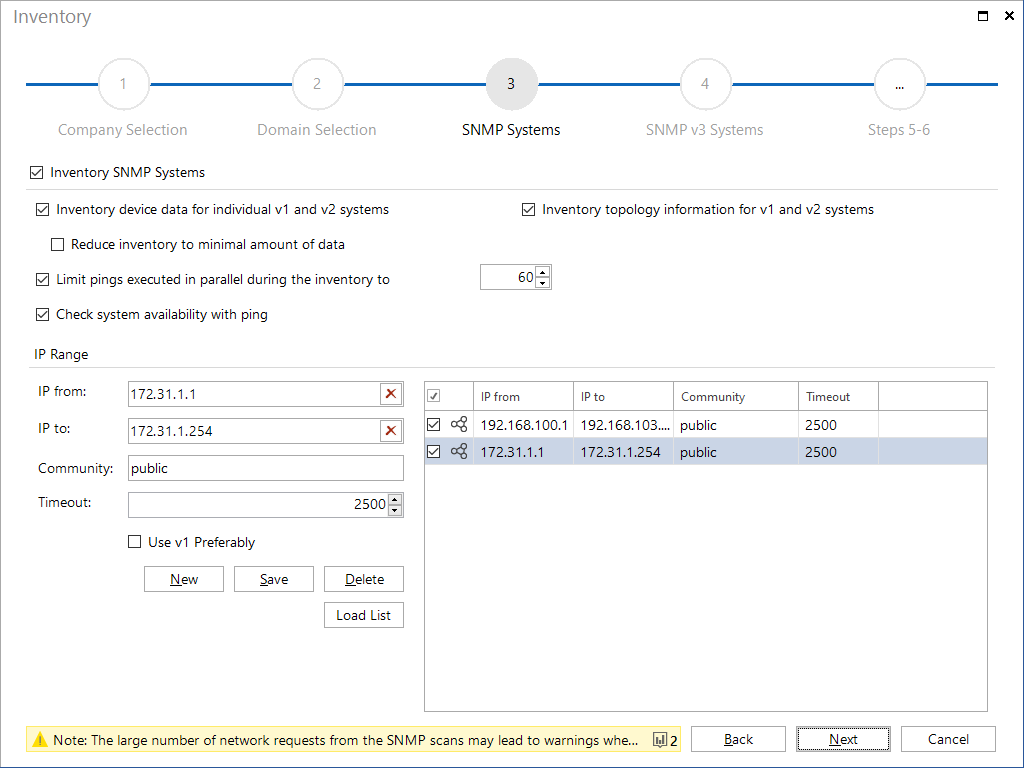Viewport: 1024px width, 768px height.
Task: Clear the IP from field with red X
Action: point(391,394)
